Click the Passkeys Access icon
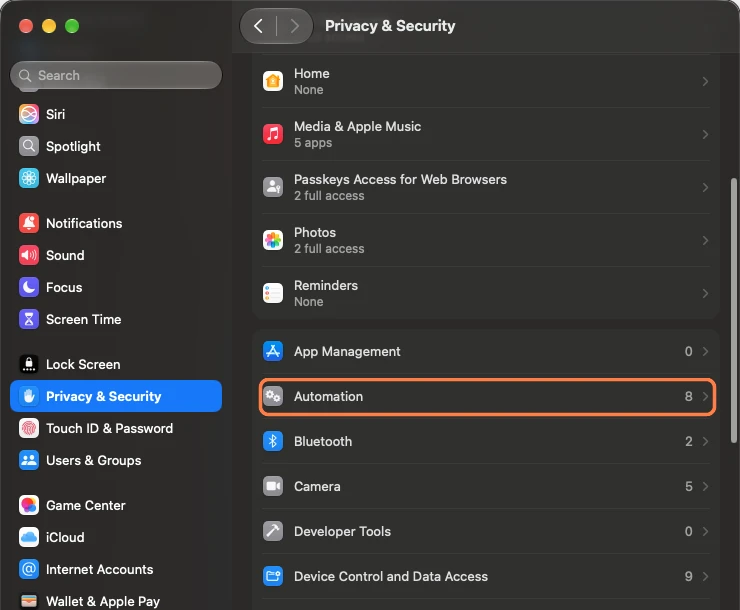This screenshot has height=610, width=740. click(273, 187)
